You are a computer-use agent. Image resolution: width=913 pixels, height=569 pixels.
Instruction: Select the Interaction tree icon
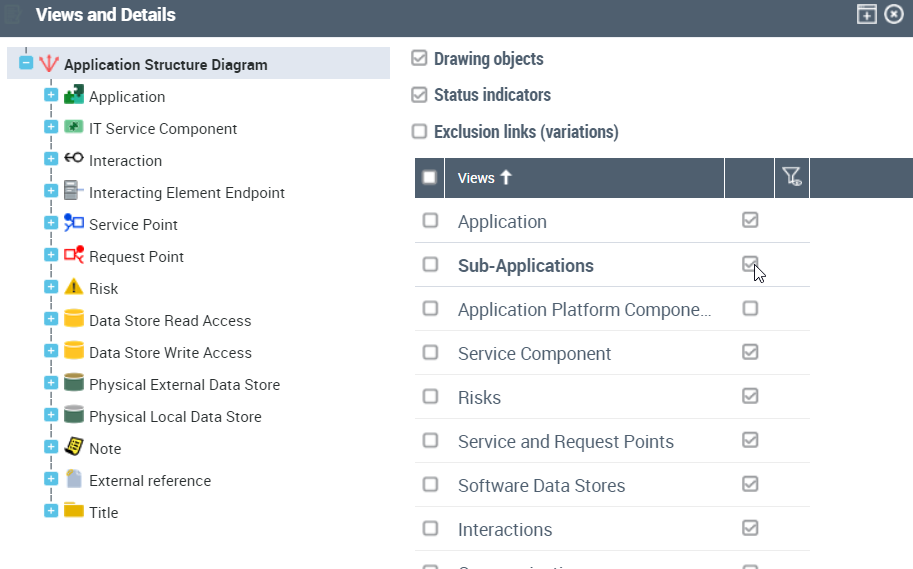74,160
